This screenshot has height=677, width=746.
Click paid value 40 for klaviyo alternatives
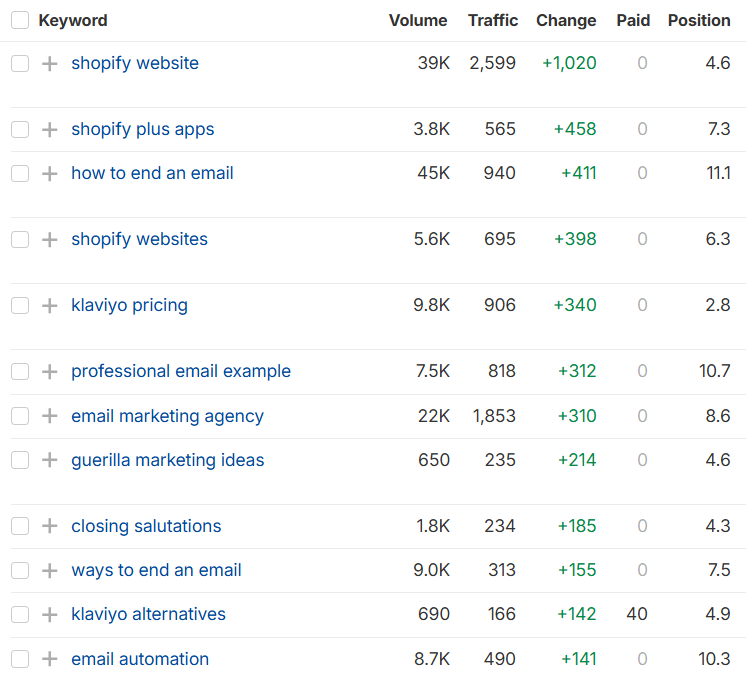click(x=637, y=614)
